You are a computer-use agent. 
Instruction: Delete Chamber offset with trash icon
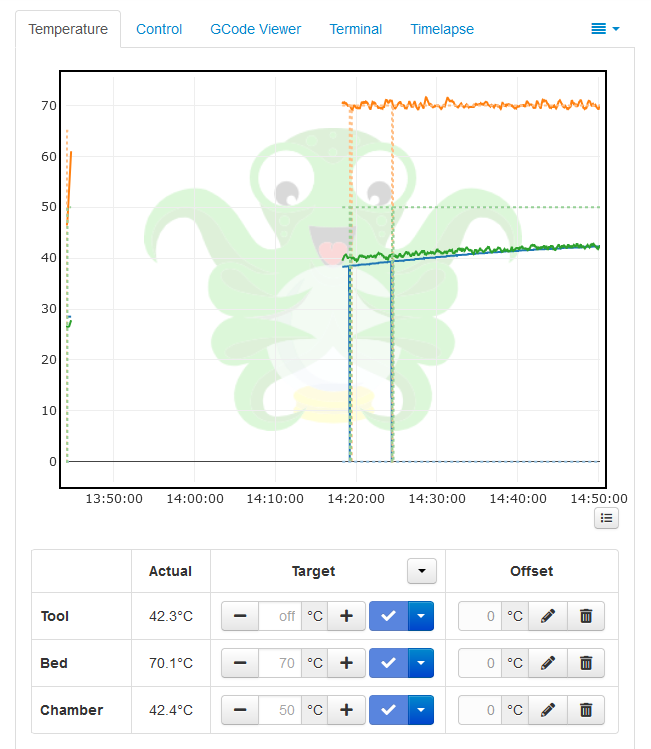(586, 710)
